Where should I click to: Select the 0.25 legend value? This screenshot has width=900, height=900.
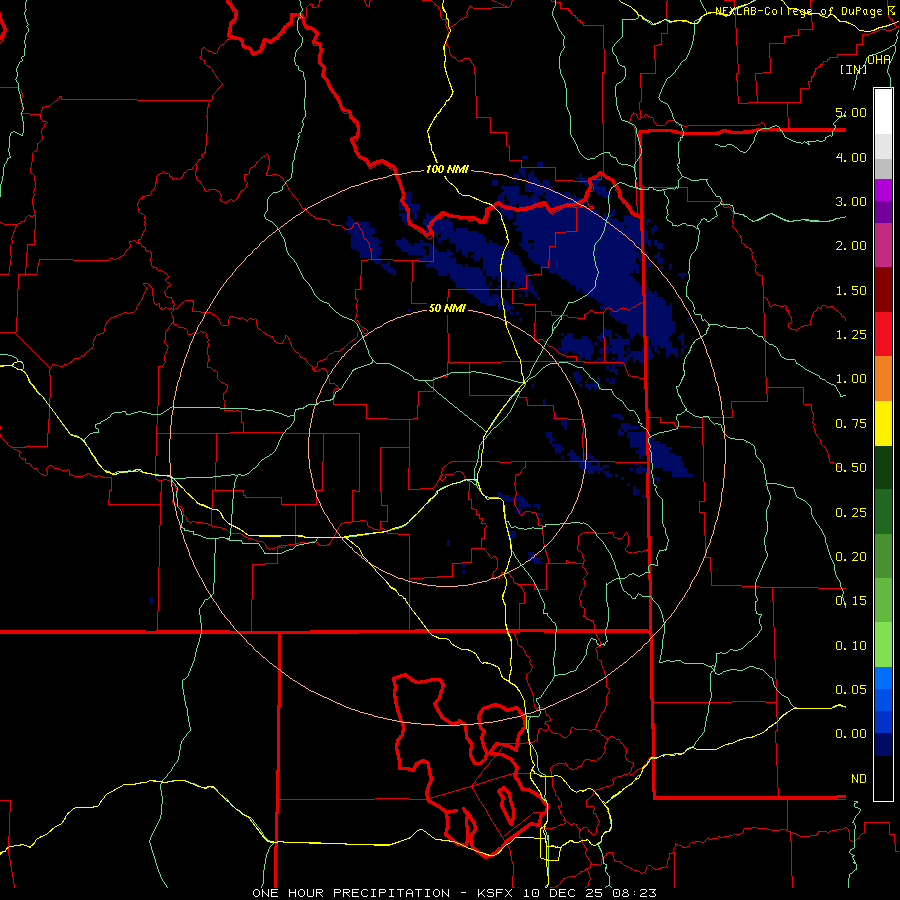851,513
